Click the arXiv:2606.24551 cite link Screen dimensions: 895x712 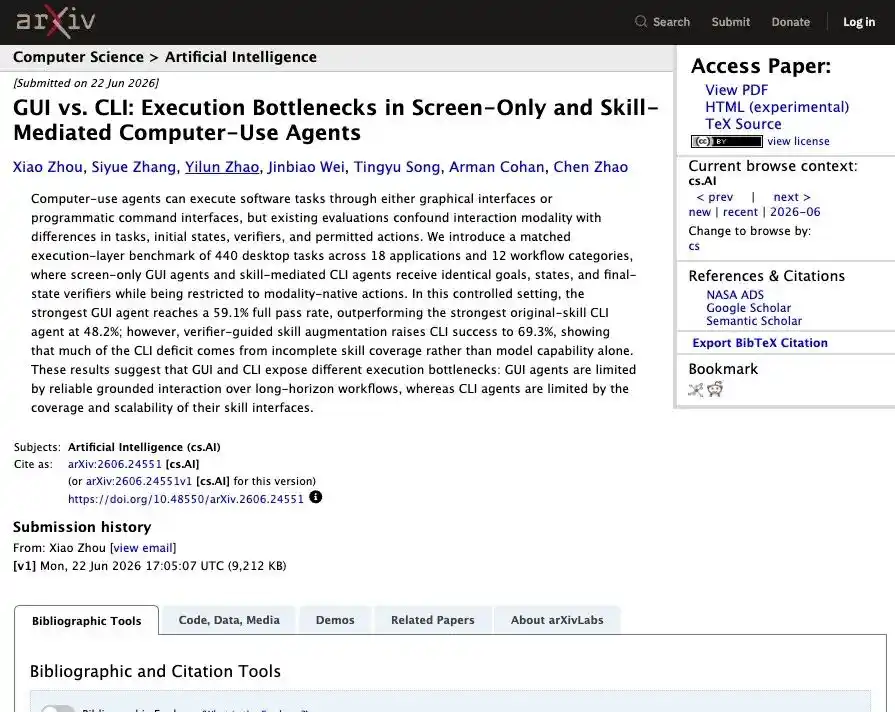pyautogui.click(x=115, y=464)
